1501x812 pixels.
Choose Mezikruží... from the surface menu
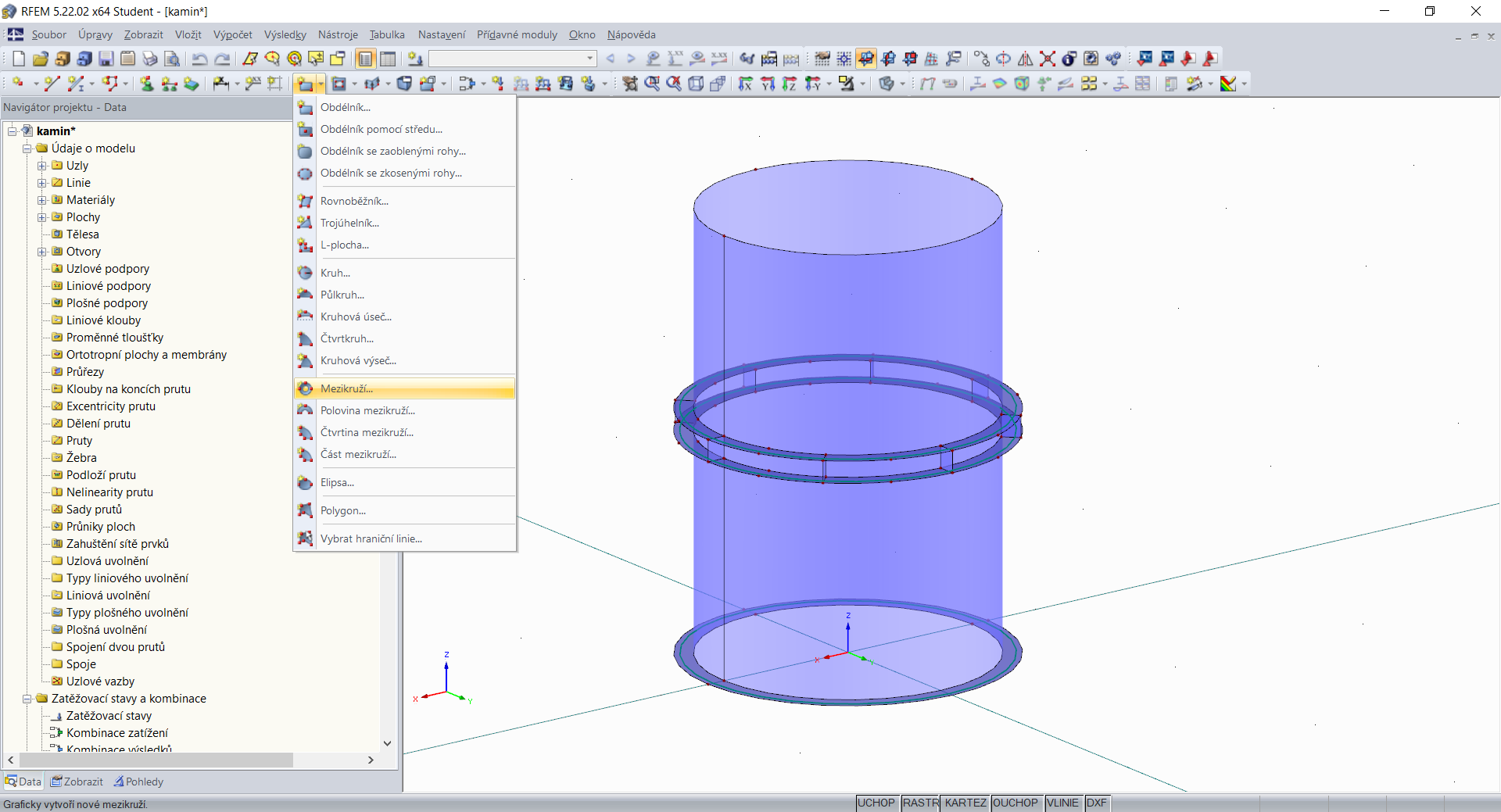pyautogui.click(x=405, y=388)
